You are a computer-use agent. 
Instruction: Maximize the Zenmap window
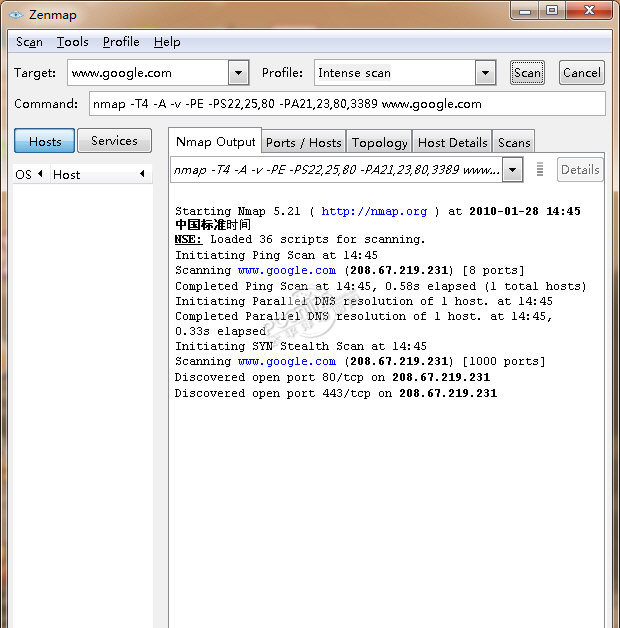(552, 10)
